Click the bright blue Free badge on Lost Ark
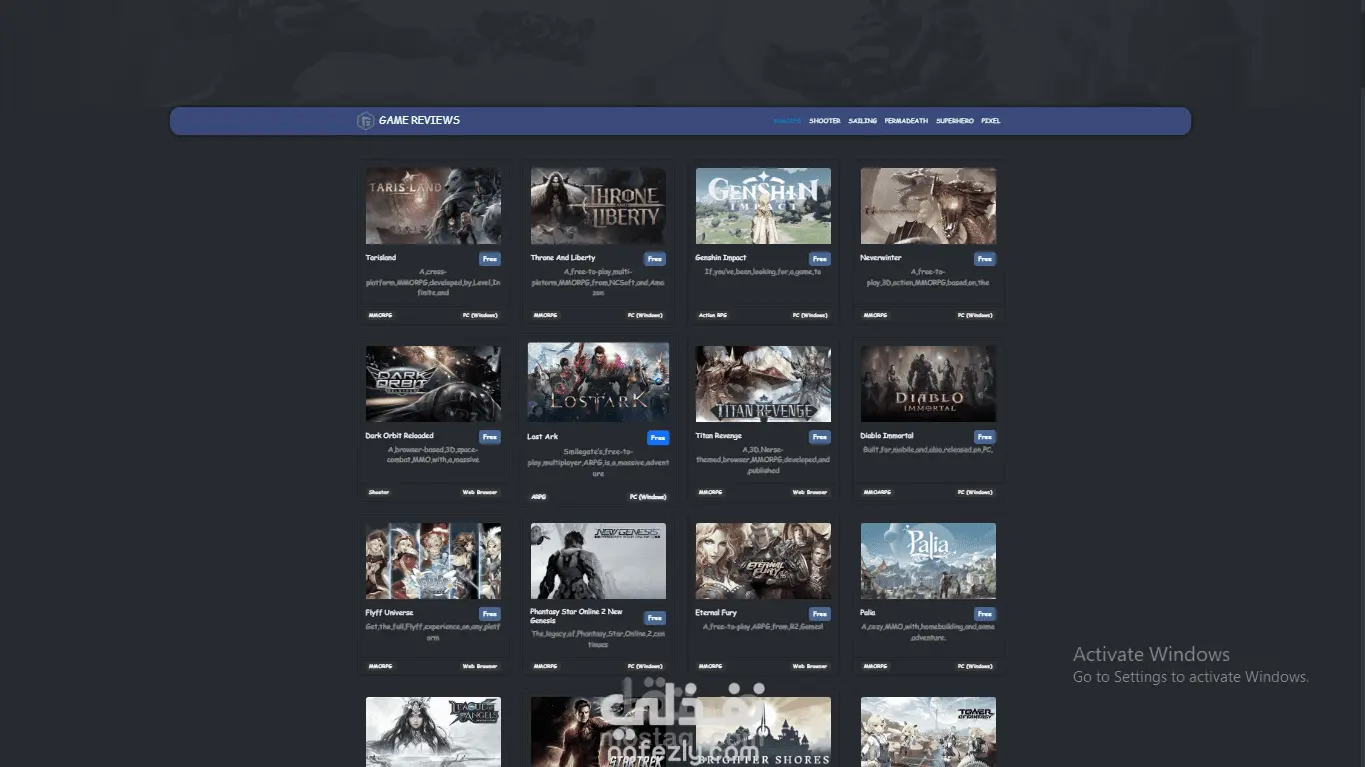Image resolution: width=1365 pixels, height=767 pixels. (x=658, y=438)
